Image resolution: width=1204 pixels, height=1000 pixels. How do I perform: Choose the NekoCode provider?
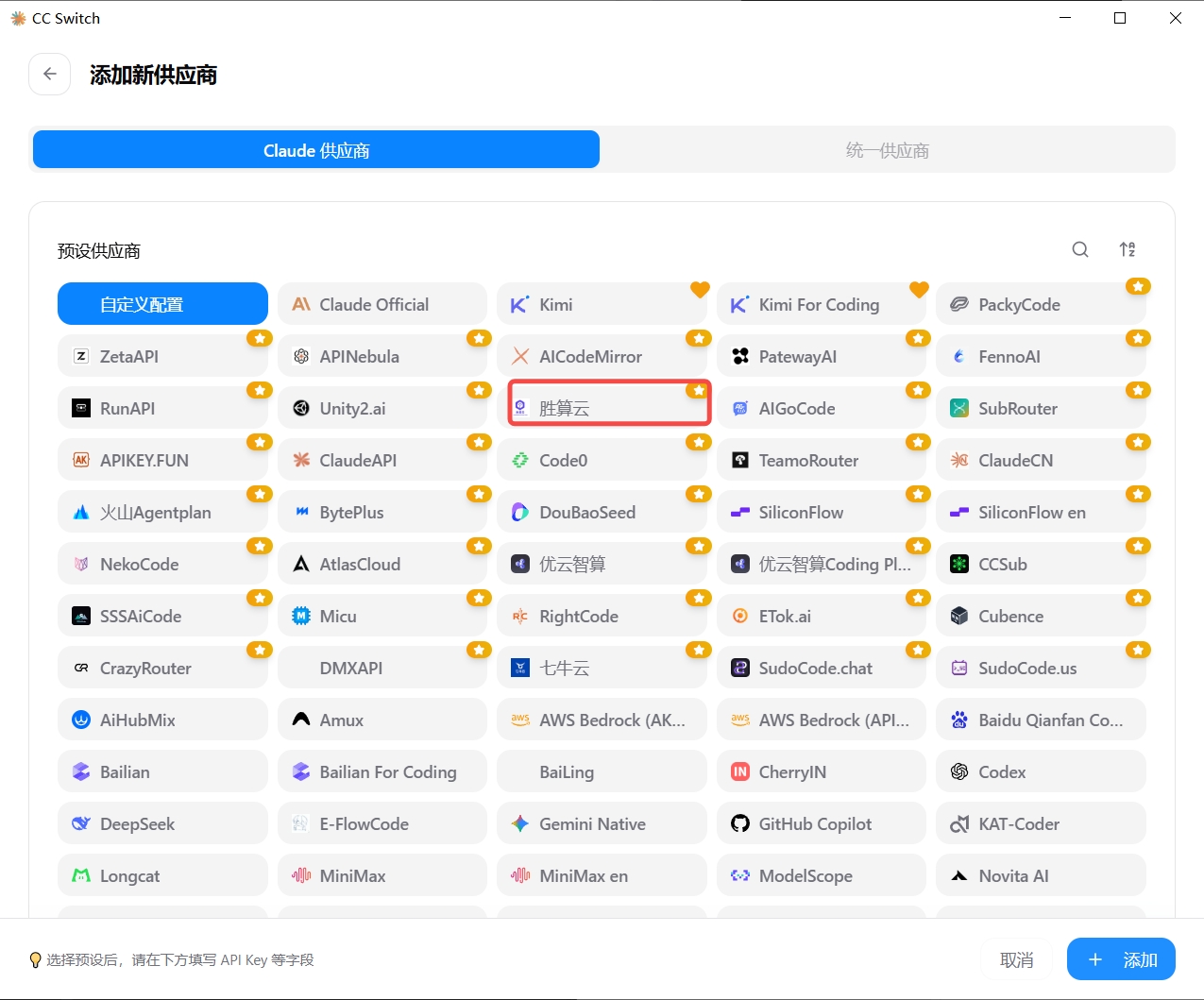[x=162, y=564]
